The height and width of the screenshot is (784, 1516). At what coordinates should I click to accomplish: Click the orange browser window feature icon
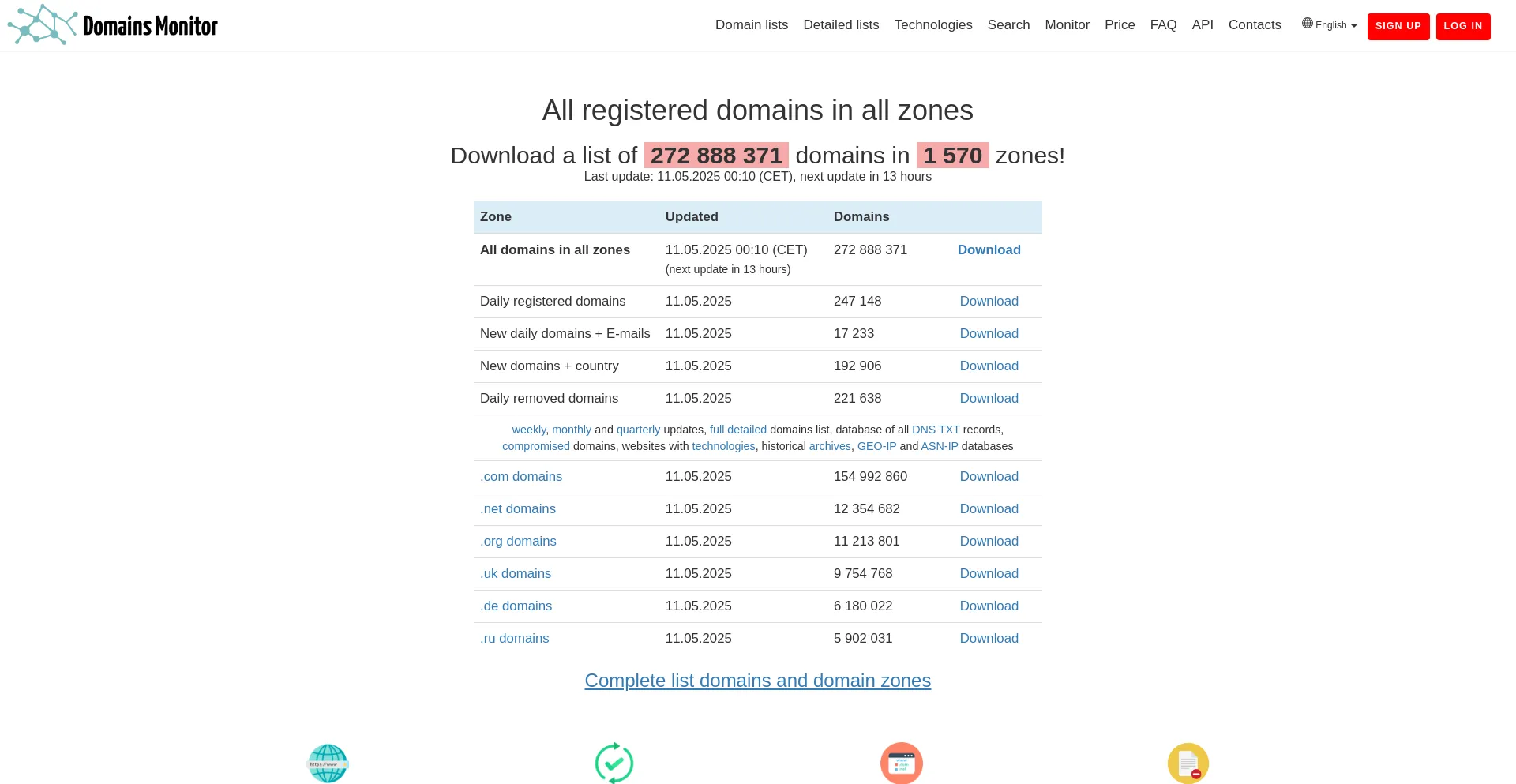[902, 763]
